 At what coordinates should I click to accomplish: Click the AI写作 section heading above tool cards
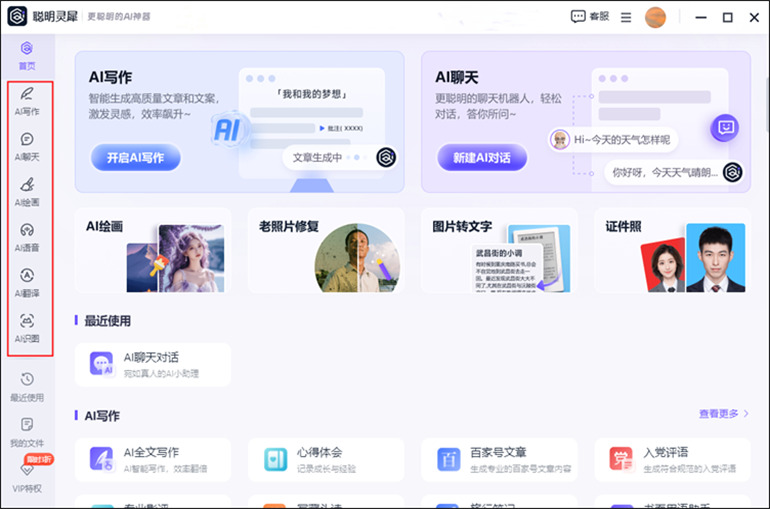102,416
